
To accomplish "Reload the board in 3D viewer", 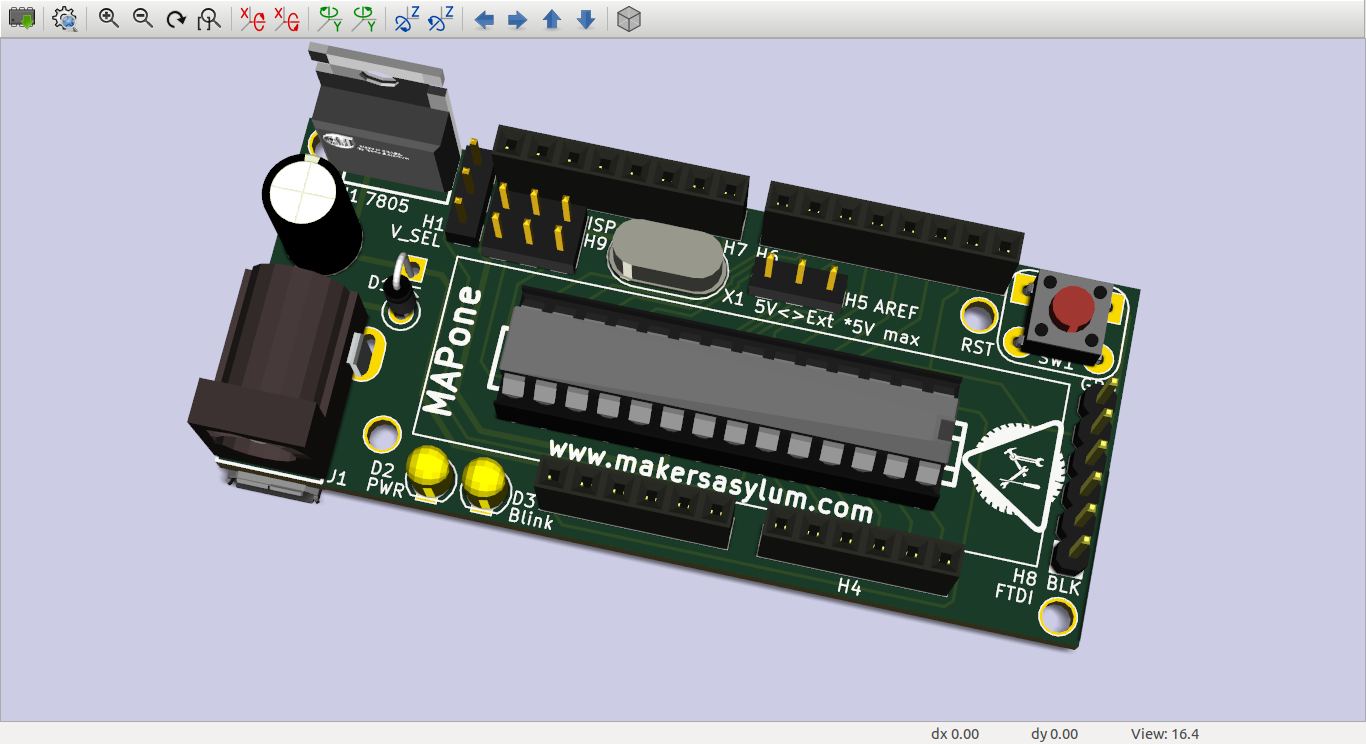I will click(x=22, y=18).
